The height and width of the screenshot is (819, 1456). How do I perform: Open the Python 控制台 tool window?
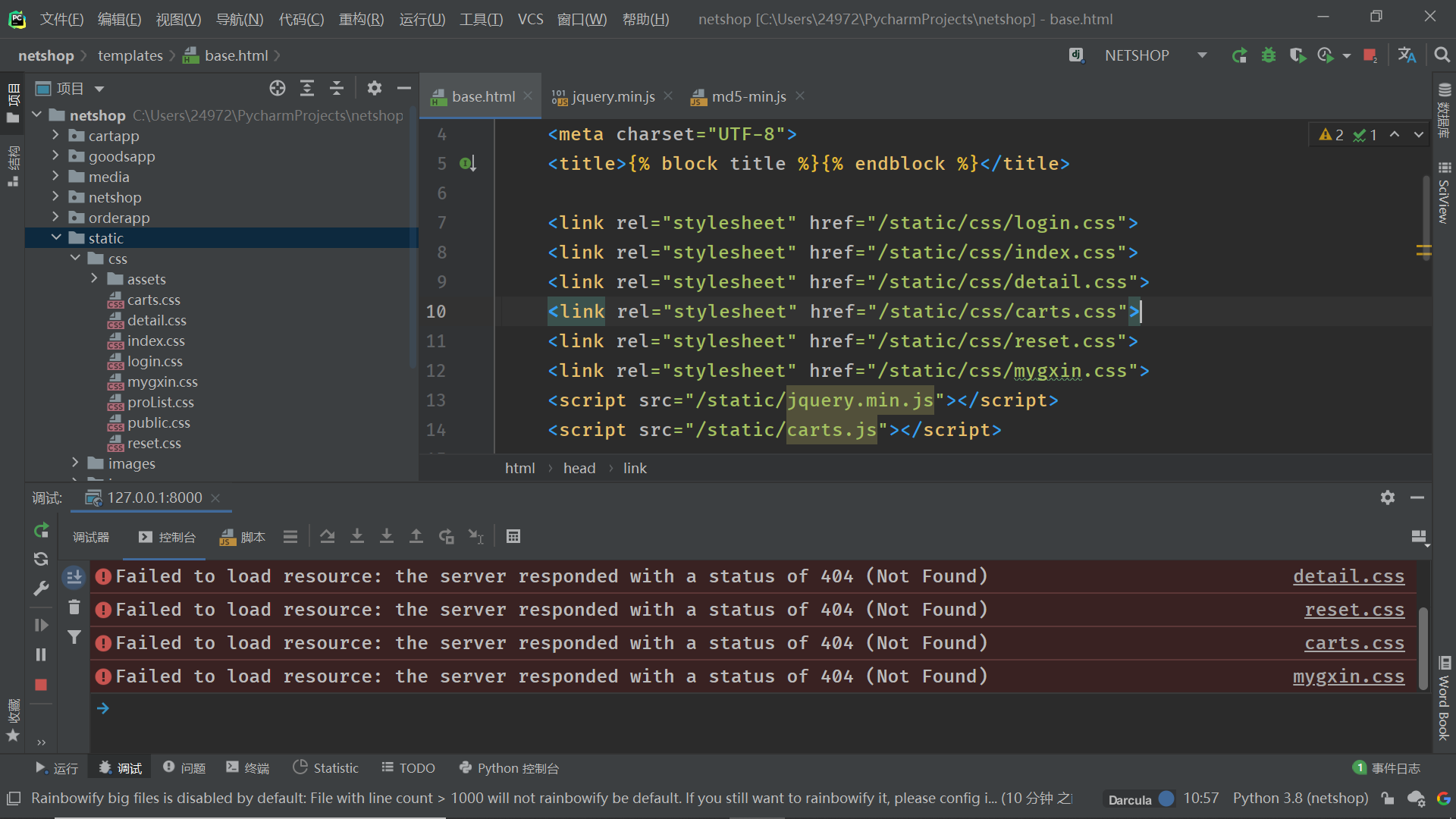tap(509, 767)
